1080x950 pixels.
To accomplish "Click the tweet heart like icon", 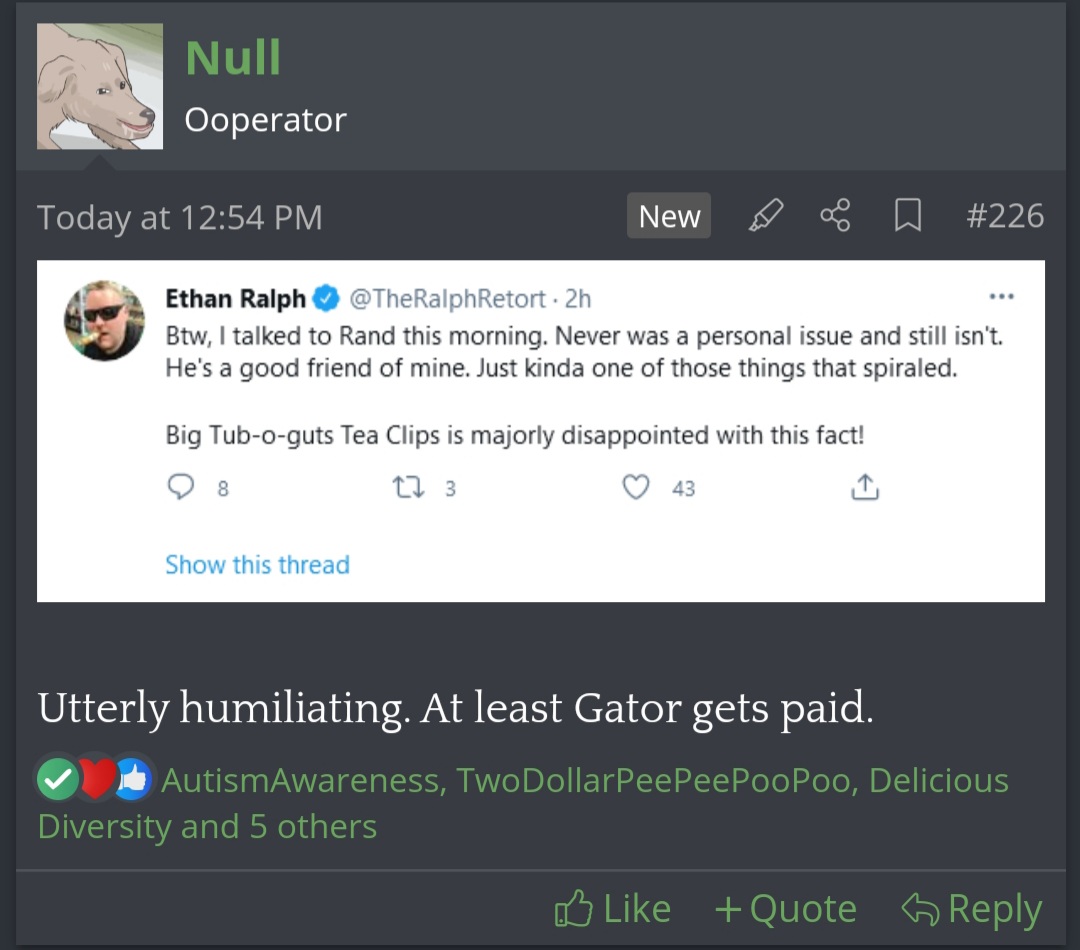I will (636, 487).
